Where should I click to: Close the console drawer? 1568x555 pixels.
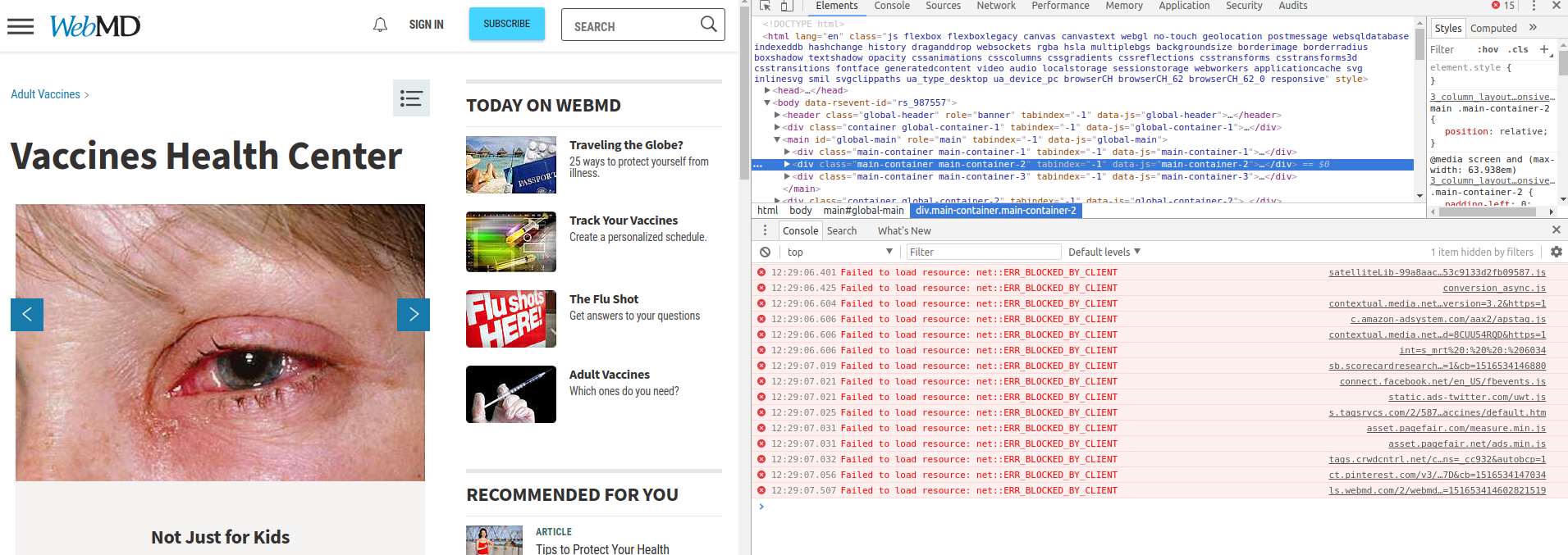point(1556,230)
